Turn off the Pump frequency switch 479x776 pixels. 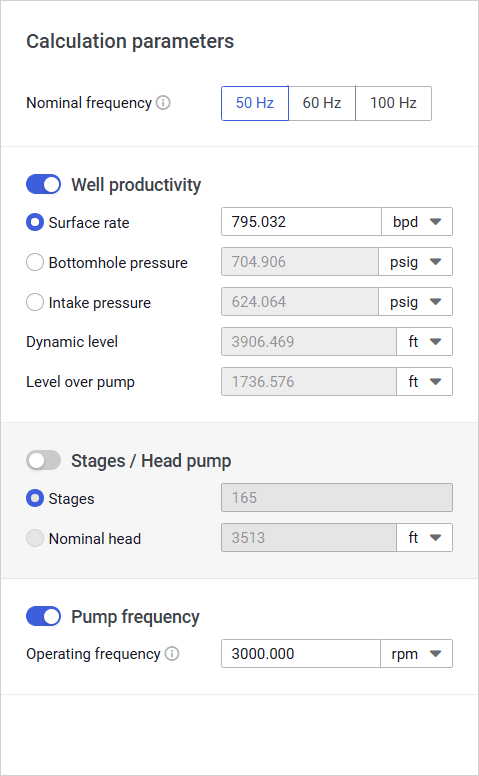tap(44, 617)
